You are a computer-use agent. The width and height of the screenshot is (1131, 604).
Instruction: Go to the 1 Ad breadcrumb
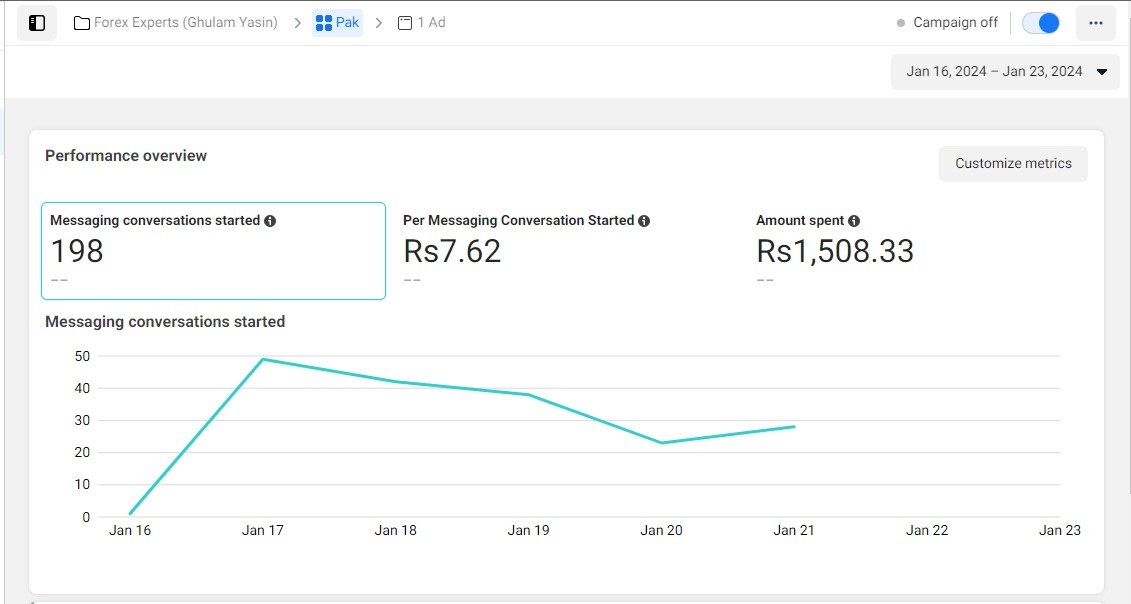click(x=431, y=22)
